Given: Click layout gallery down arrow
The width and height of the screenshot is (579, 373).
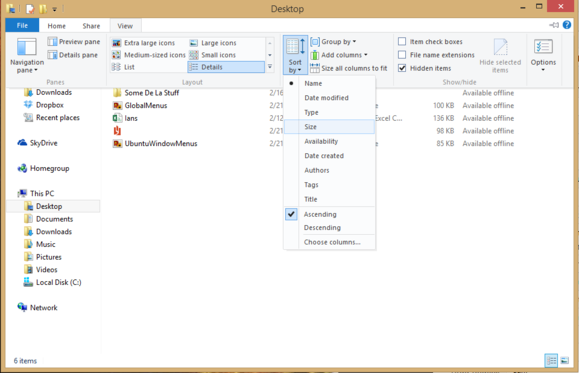Looking at the screenshot, I should pyautogui.click(x=270, y=55).
